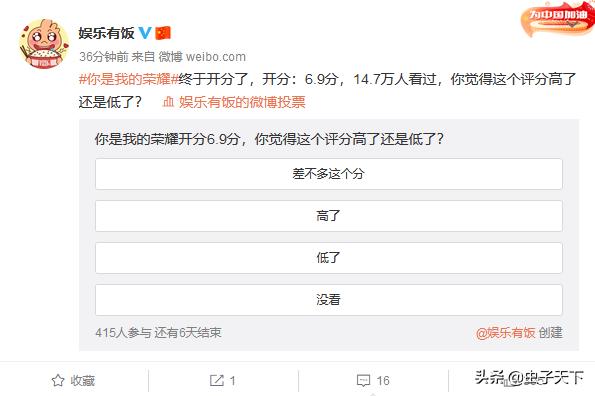This screenshot has height=396, width=595.
Task: Open the 娱乐有饭 username link
Action: click(106, 33)
